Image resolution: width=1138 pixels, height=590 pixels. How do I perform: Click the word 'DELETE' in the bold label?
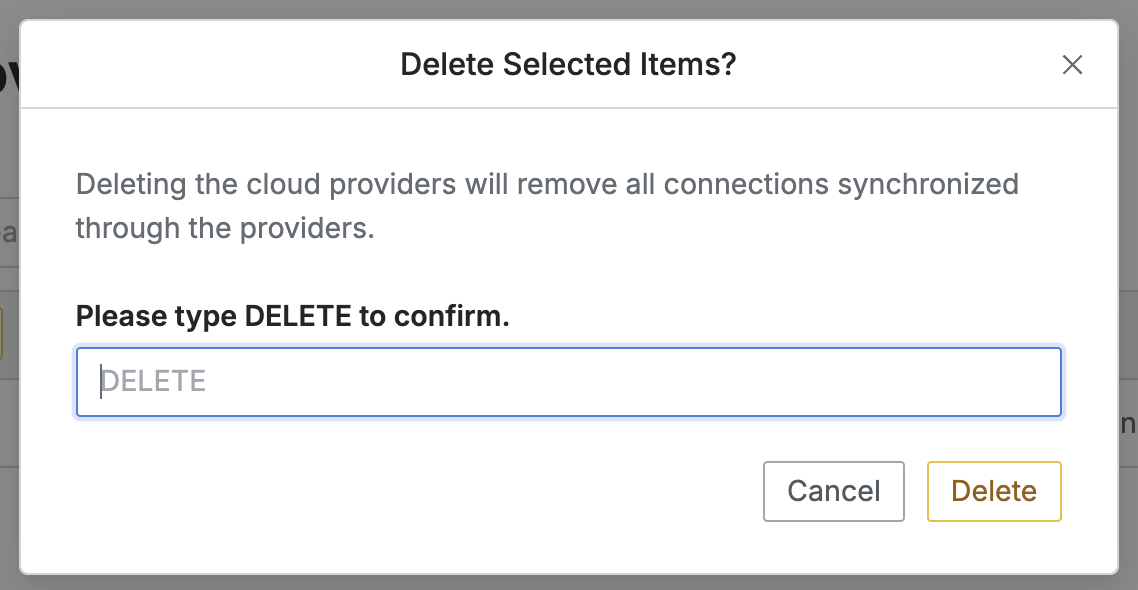coord(298,317)
